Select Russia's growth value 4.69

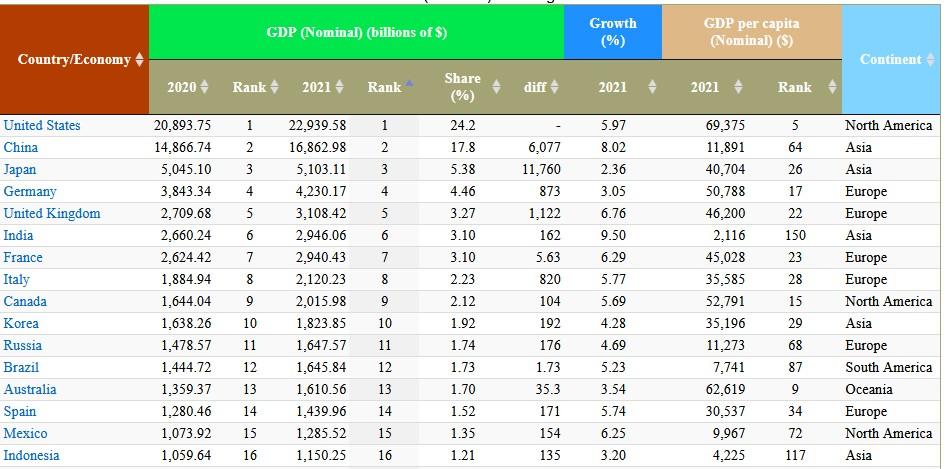(613, 345)
